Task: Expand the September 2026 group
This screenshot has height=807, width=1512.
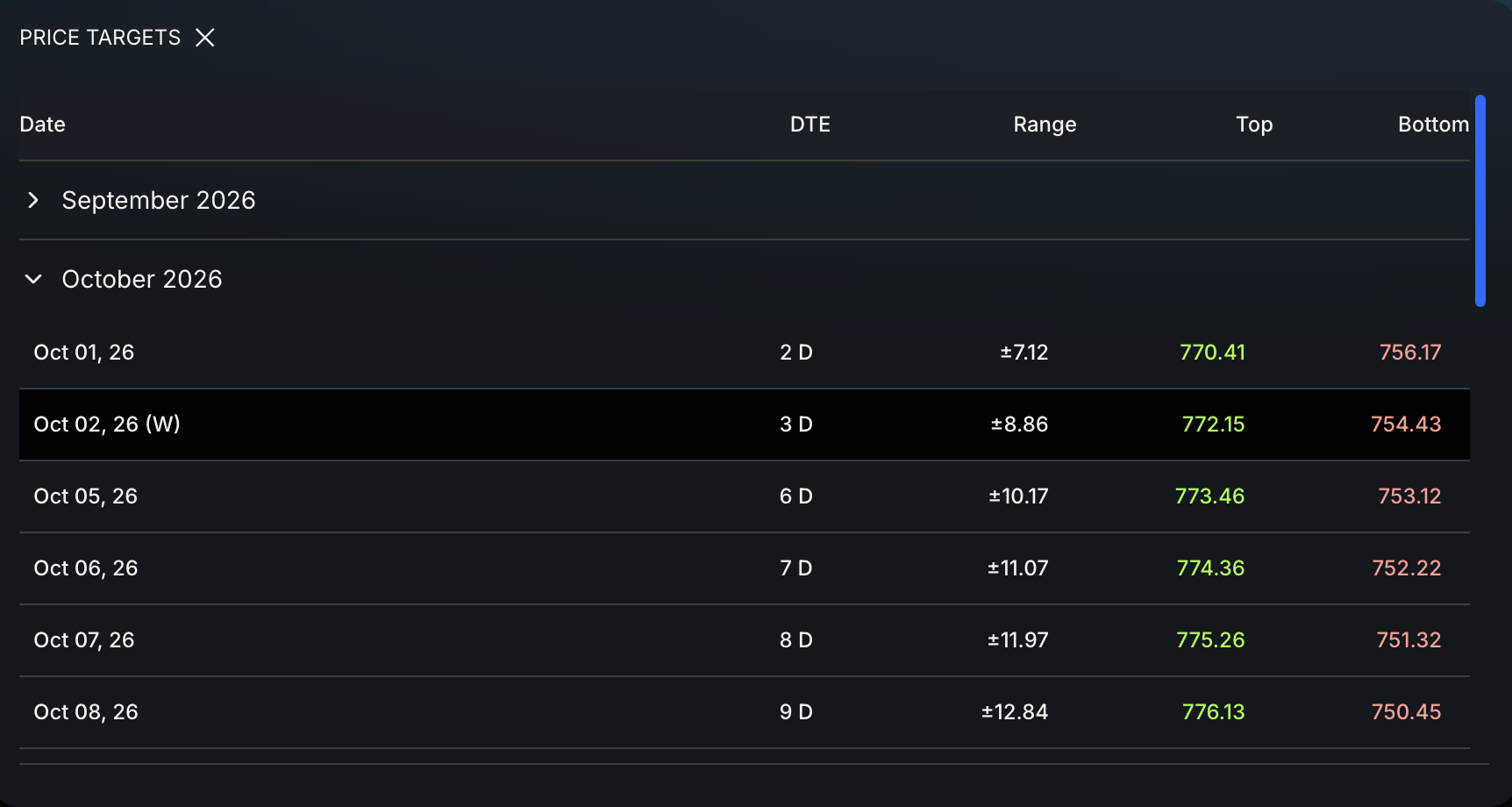Action: point(33,200)
